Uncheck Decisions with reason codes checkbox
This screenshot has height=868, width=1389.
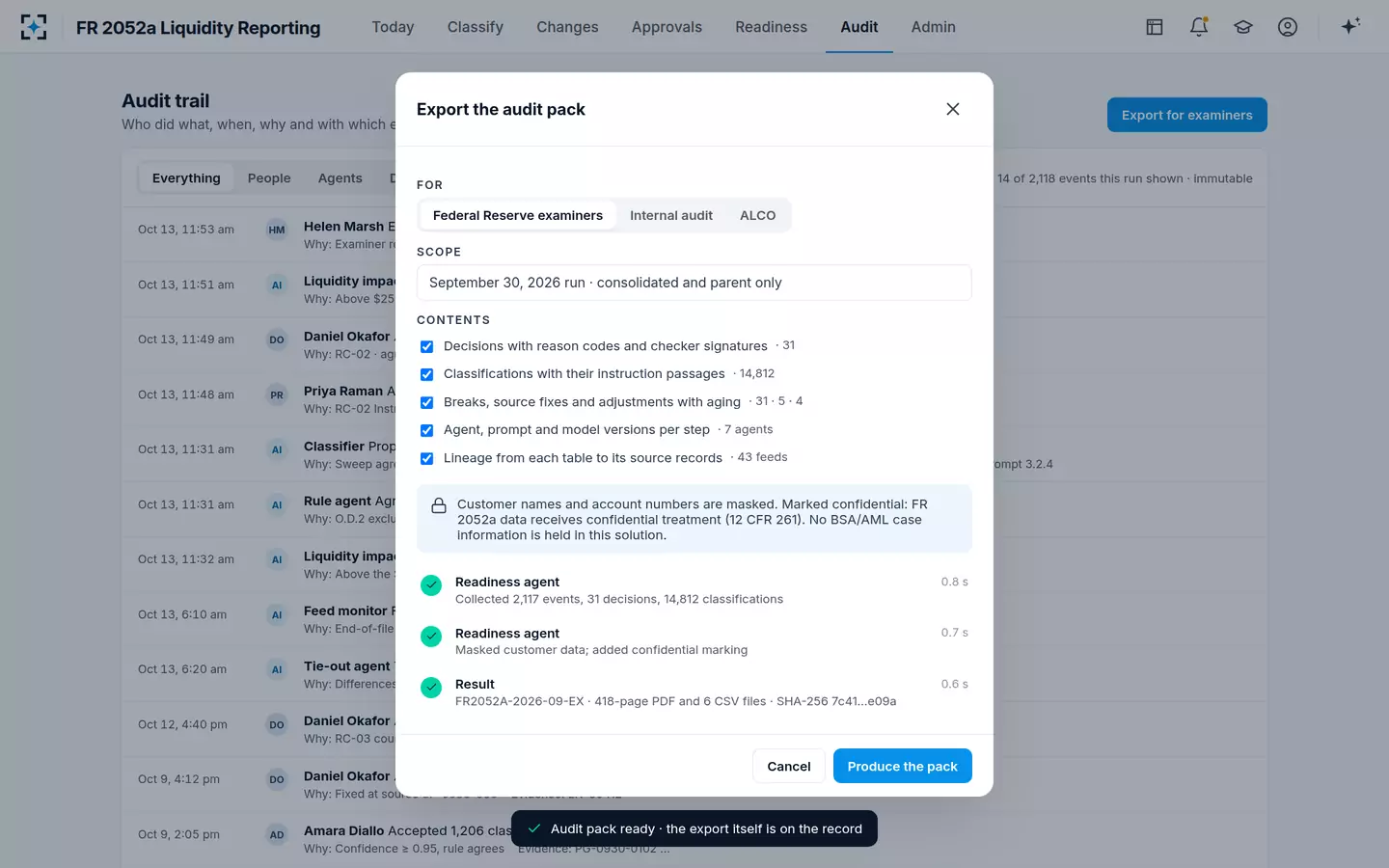click(426, 346)
